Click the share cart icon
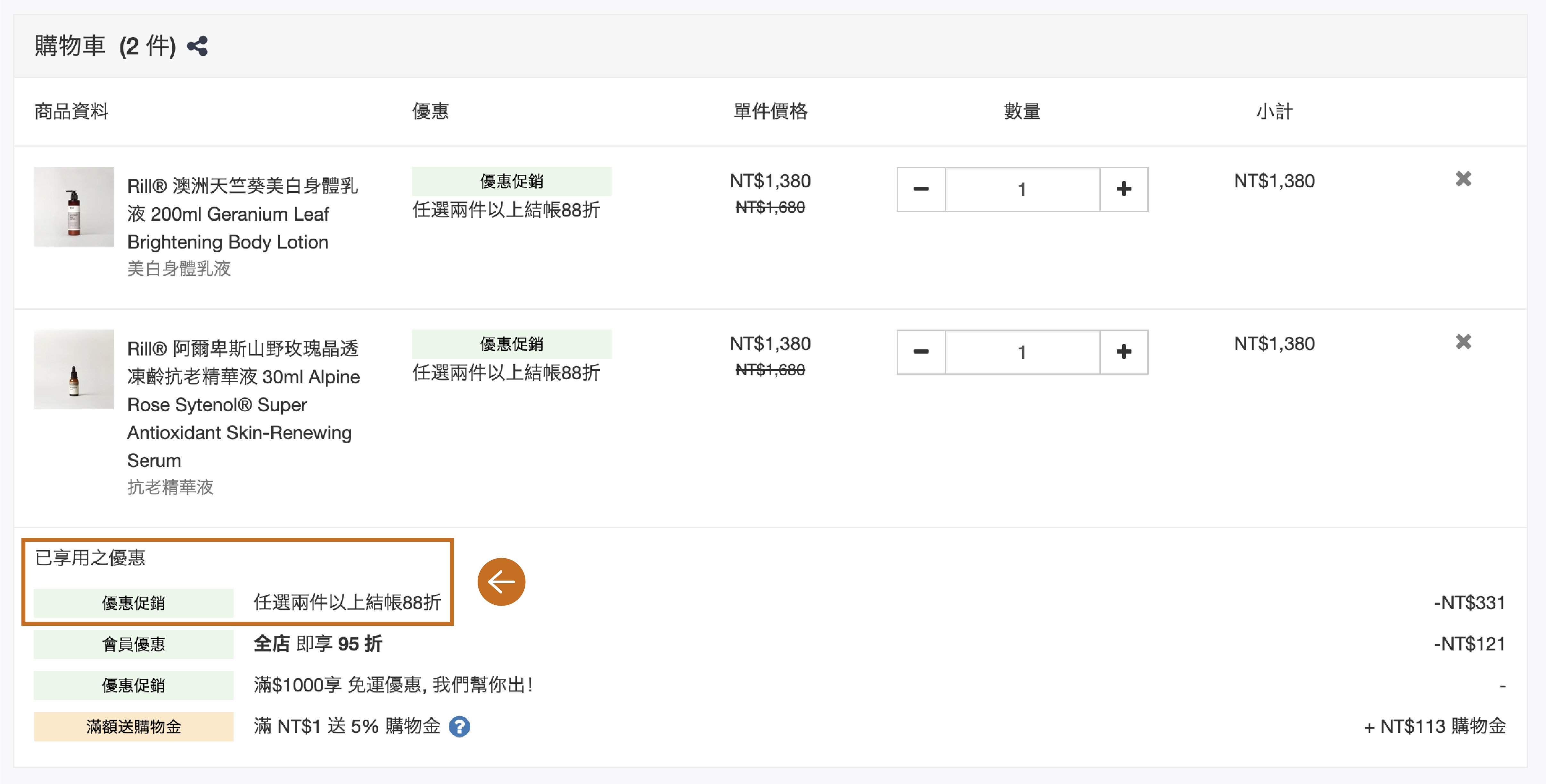Screen dimensions: 1546x784 [x=197, y=46]
